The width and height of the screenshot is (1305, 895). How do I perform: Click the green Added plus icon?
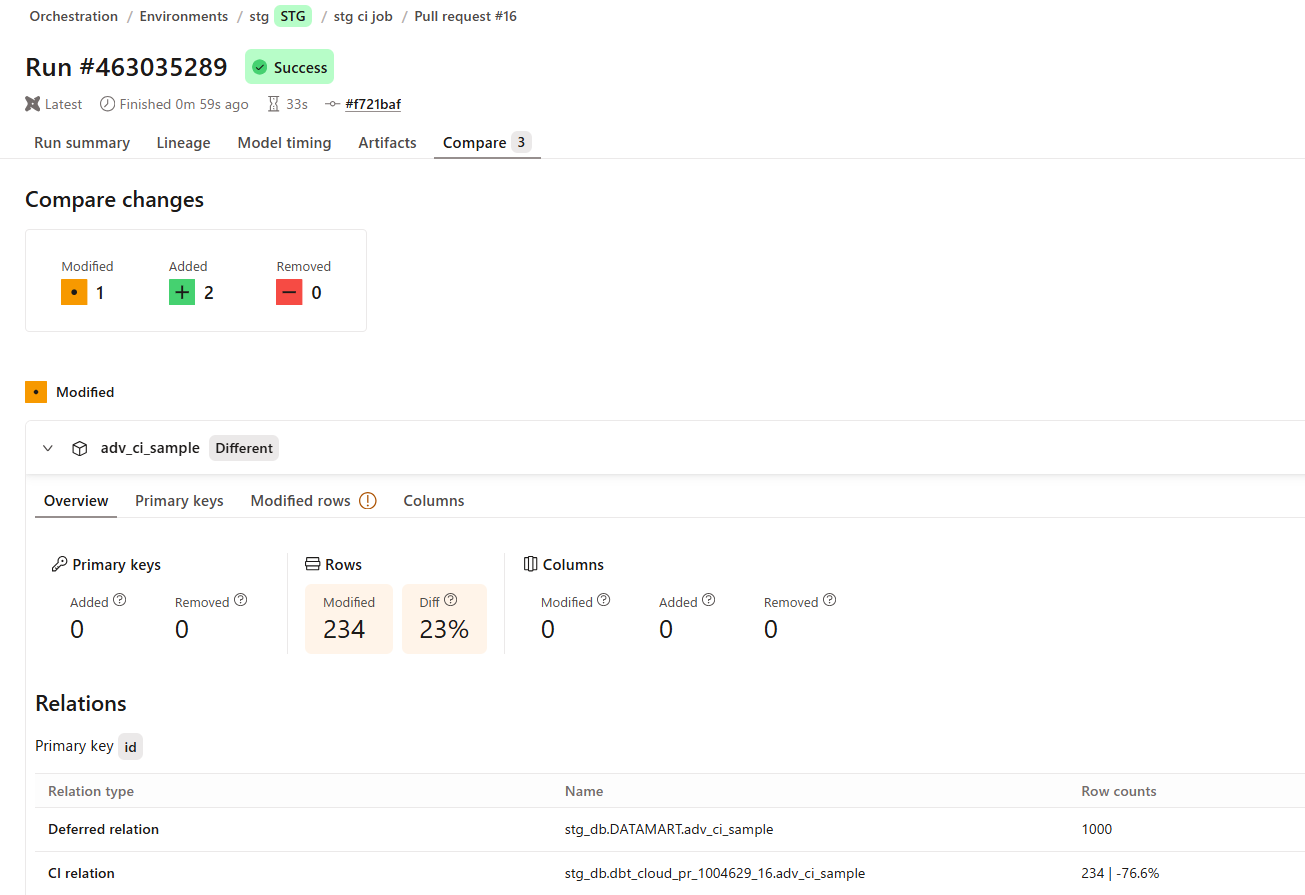[x=182, y=293]
